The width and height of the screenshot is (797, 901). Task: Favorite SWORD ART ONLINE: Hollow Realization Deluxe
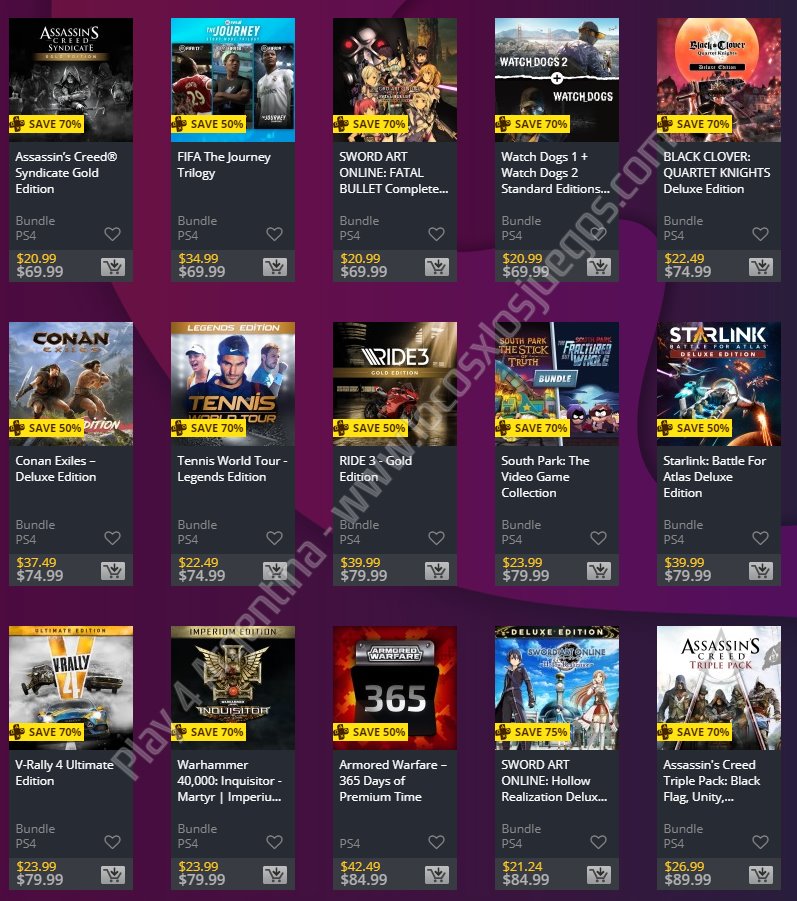coord(599,842)
